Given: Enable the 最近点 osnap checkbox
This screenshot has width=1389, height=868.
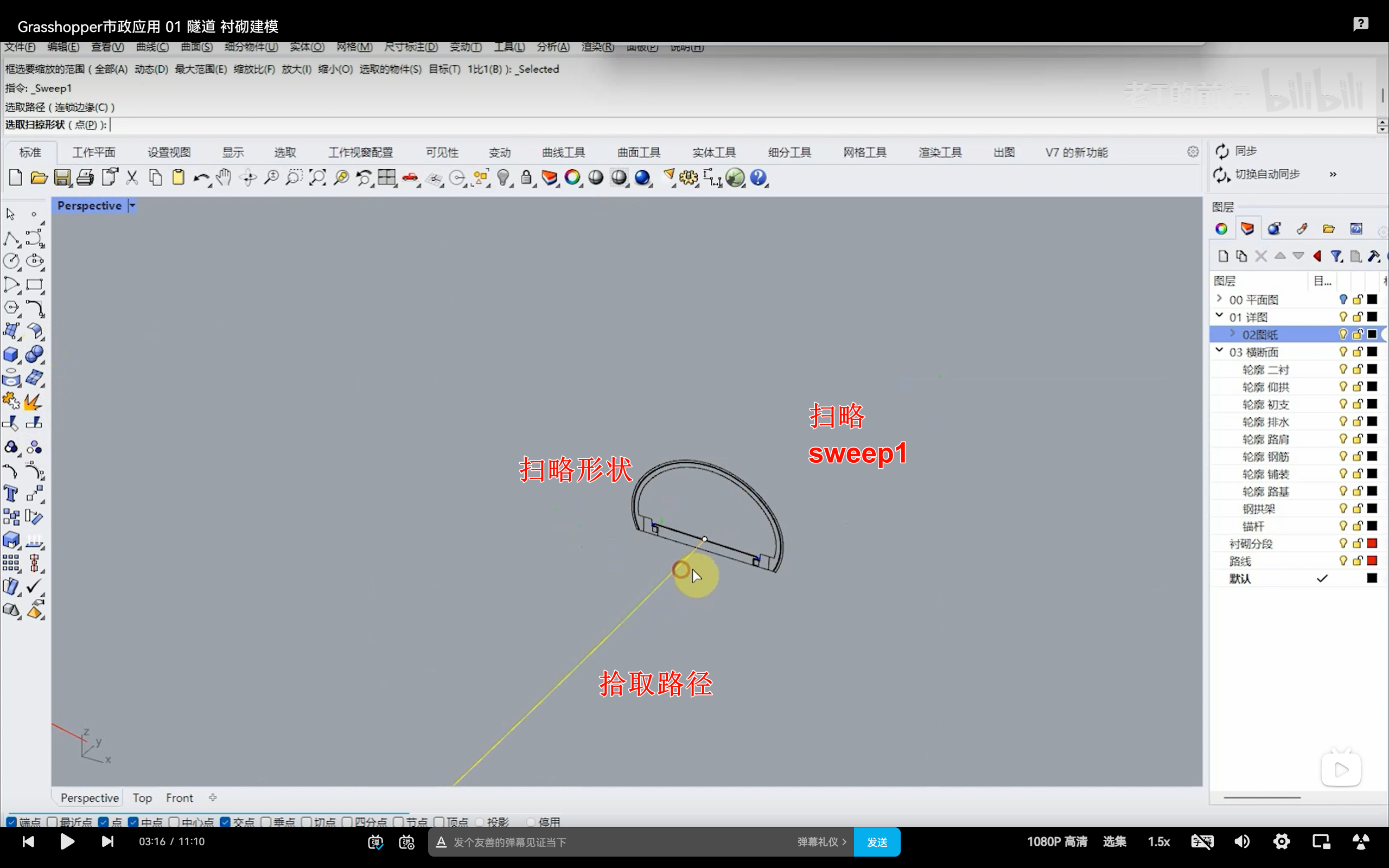Looking at the screenshot, I should [x=52, y=821].
